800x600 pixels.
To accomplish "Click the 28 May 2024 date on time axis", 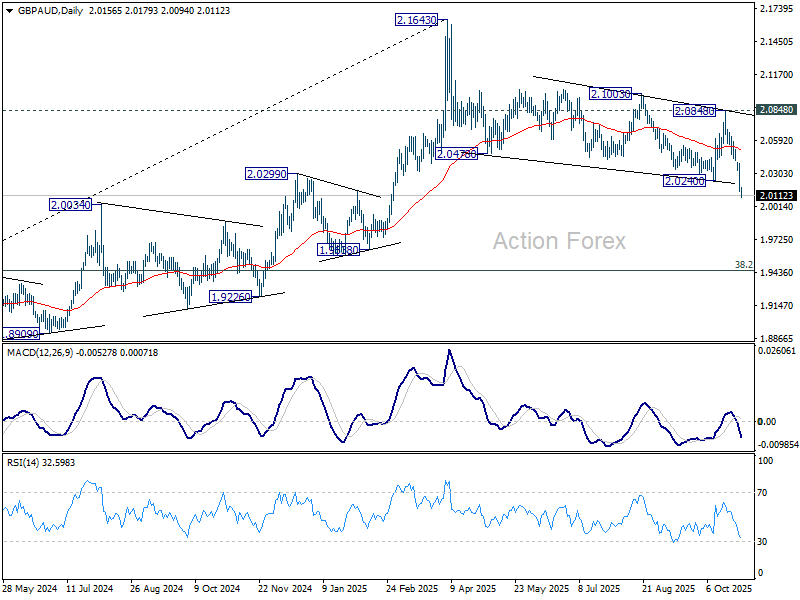I will pyautogui.click(x=30, y=589).
